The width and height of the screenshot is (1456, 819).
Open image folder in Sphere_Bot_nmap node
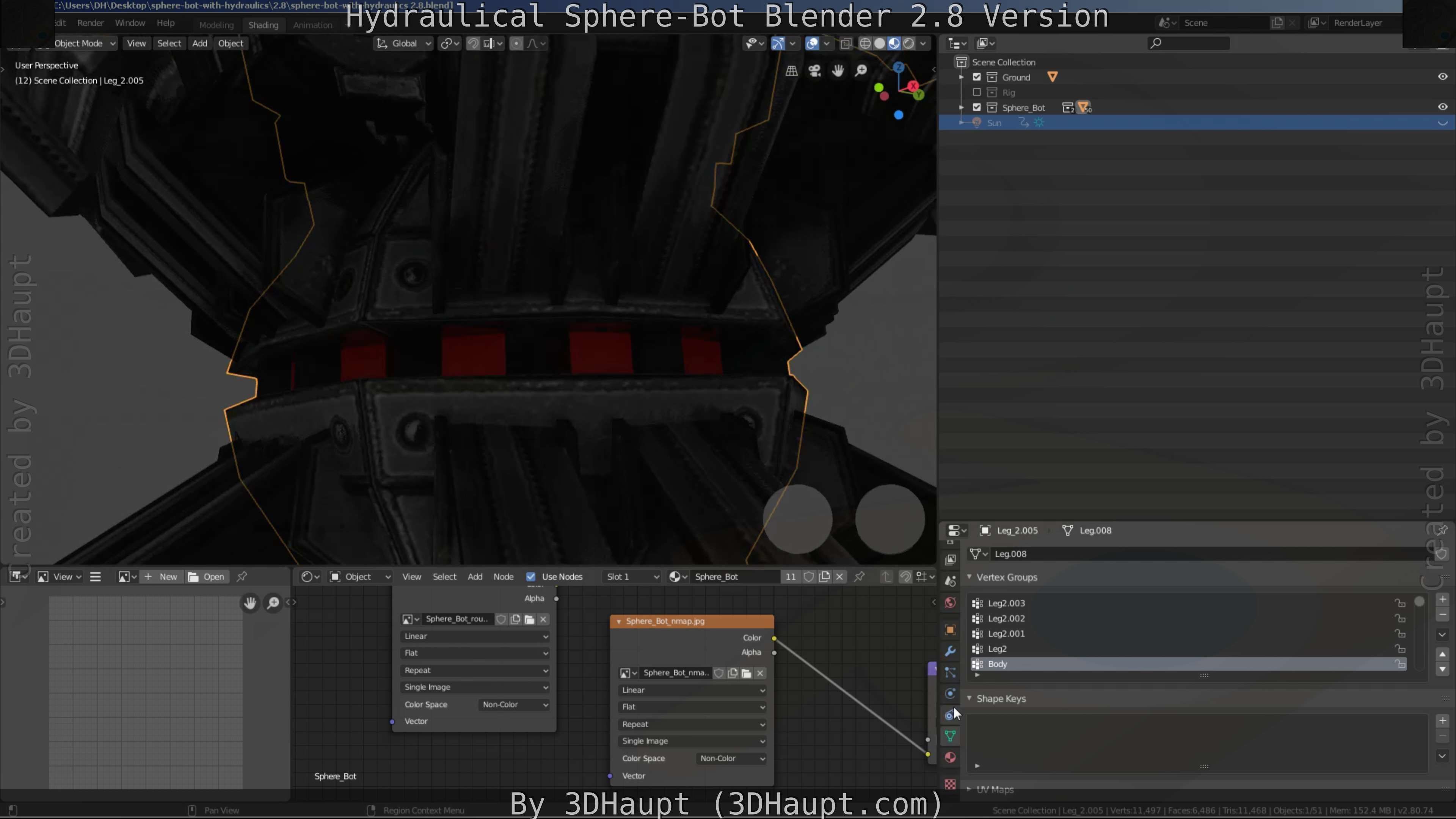coord(746,673)
